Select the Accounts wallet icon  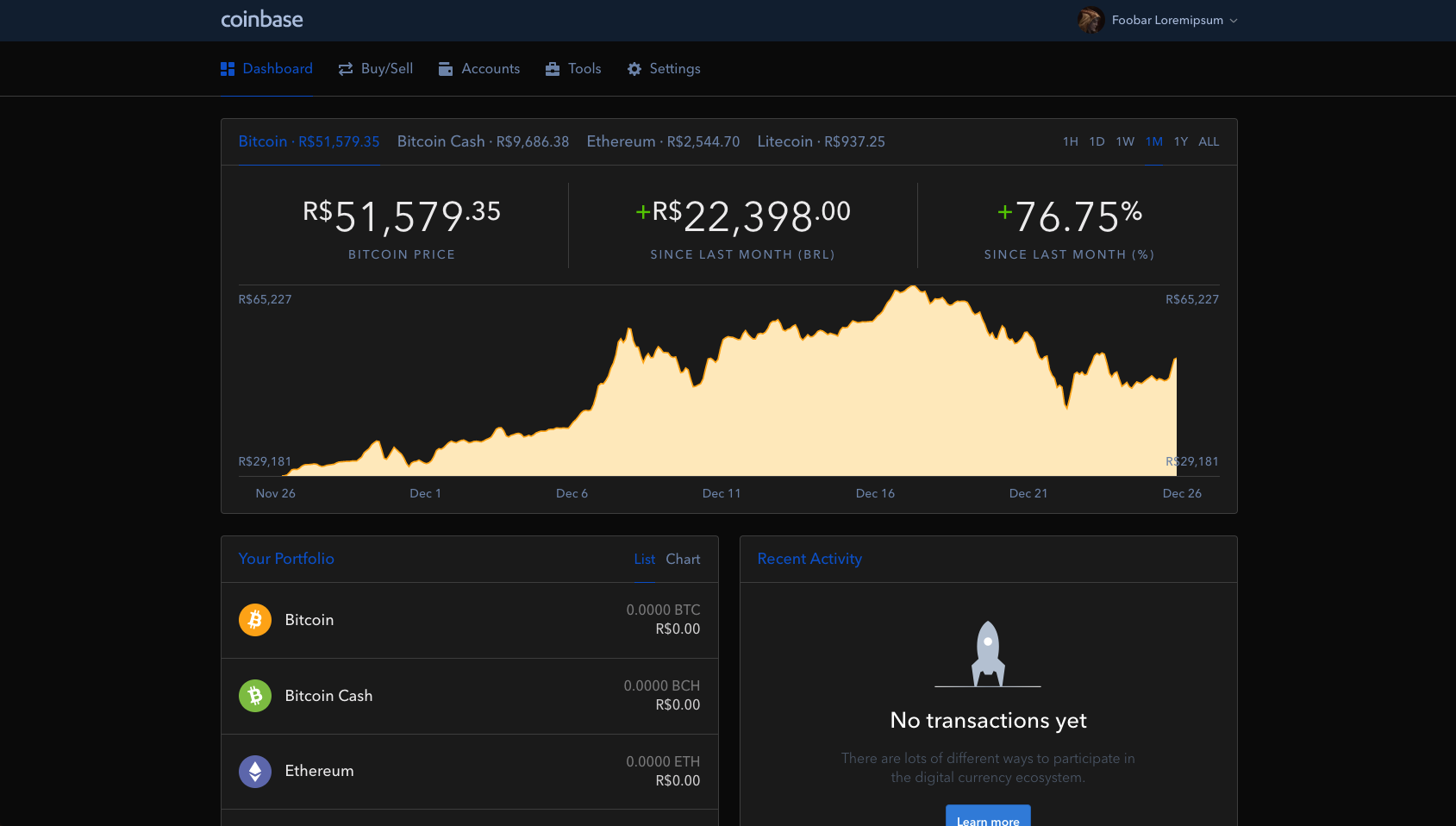point(446,68)
